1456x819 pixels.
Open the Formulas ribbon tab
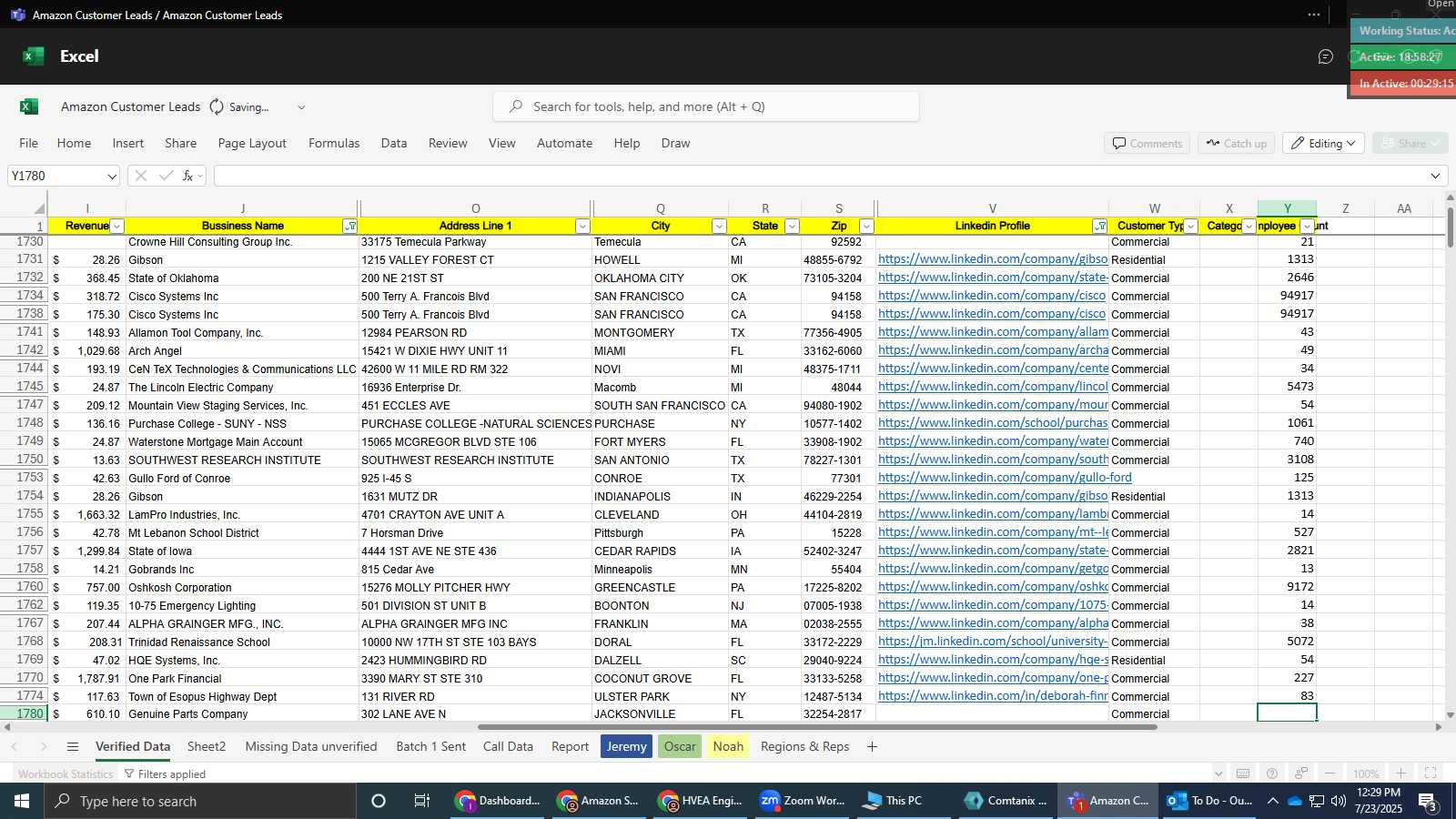(x=334, y=143)
